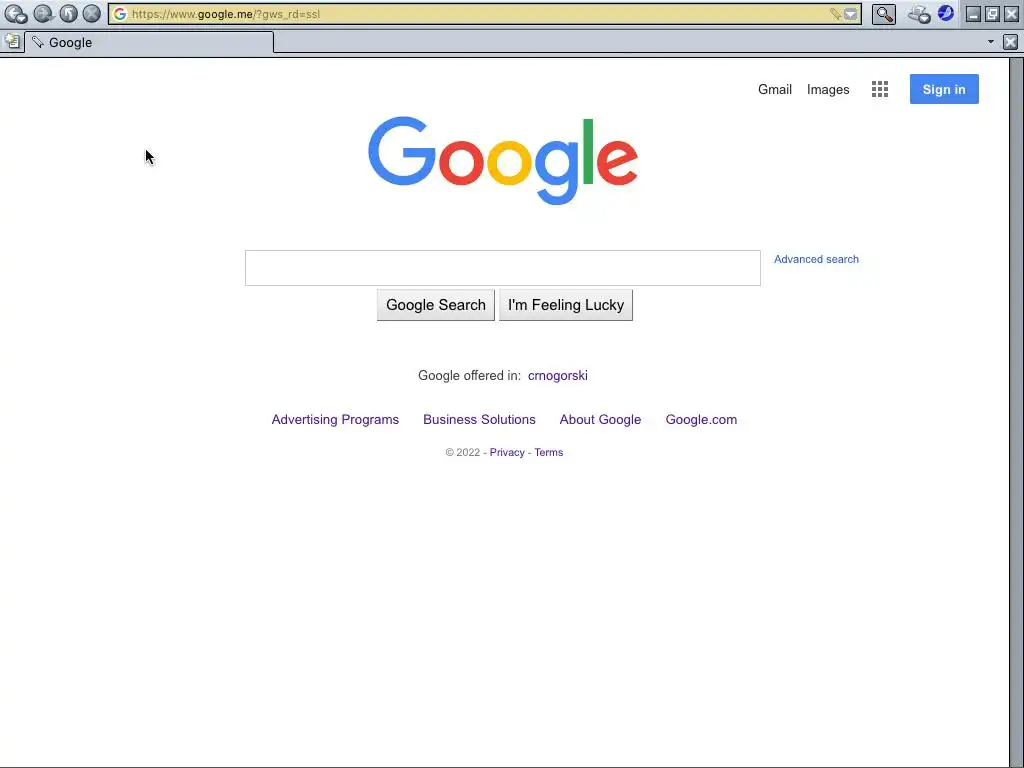This screenshot has width=1024, height=768.
Task: Open a new tab with the tab-strip button
Action: (12, 42)
